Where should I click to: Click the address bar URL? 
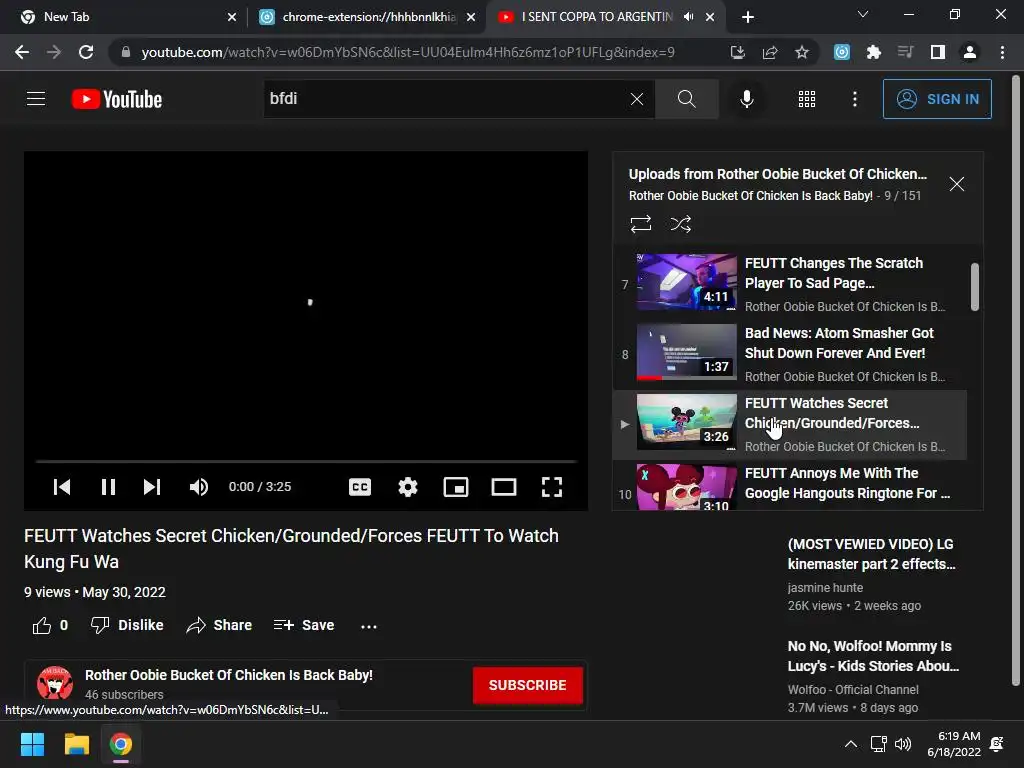(x=408, y=52)
